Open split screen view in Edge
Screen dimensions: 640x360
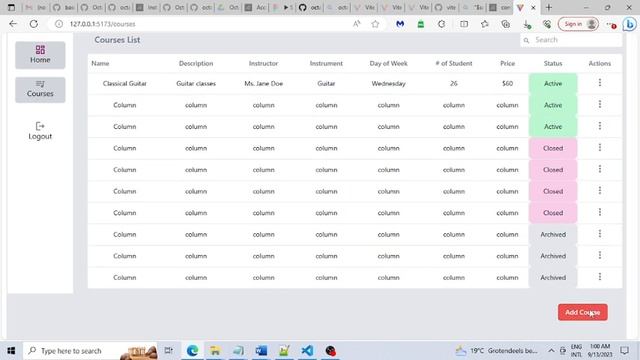(x=464, y=24)
